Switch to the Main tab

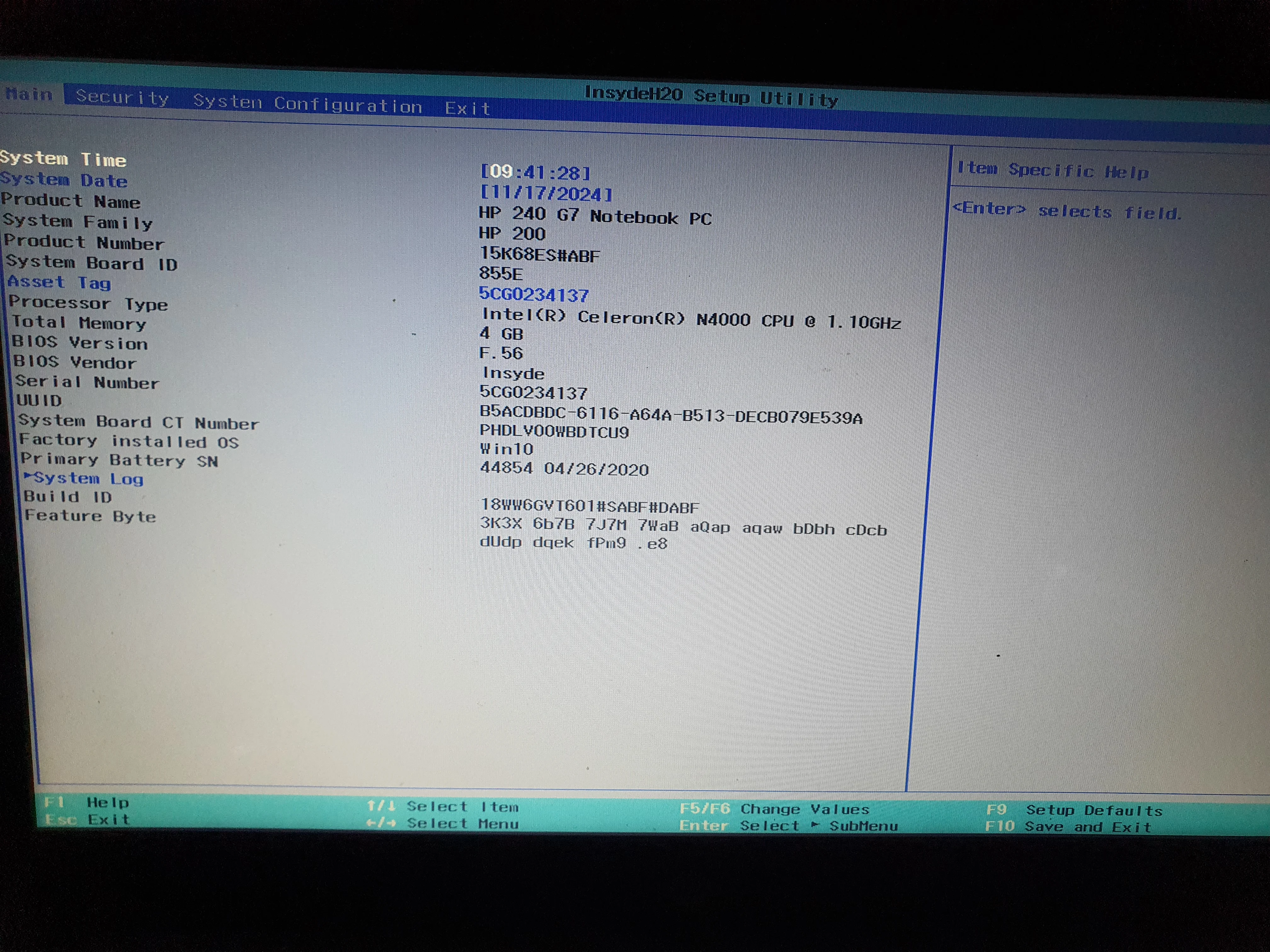coord(29,93)
